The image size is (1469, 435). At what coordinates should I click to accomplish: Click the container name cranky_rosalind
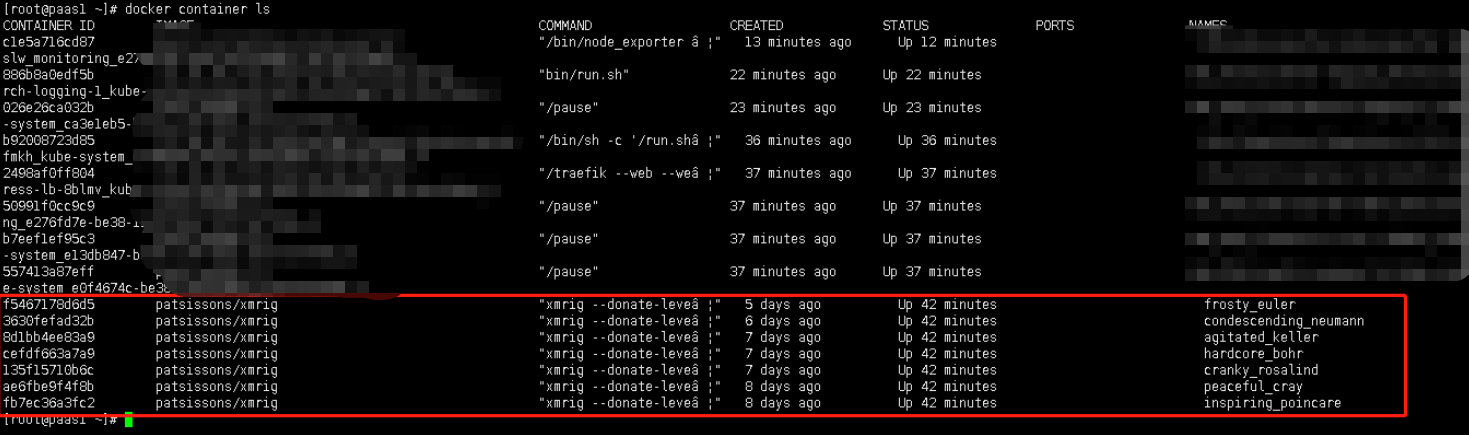point(1261,370)
